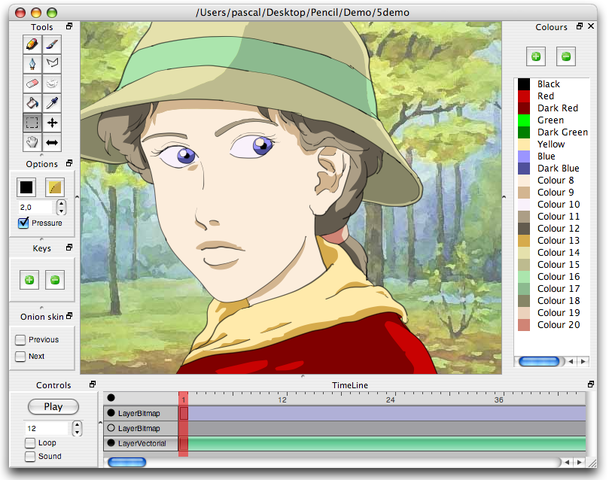This screenshot has width=609, height=480.
Task: Activate the Eyedropper tool
Action: click(x=52, y=103)
